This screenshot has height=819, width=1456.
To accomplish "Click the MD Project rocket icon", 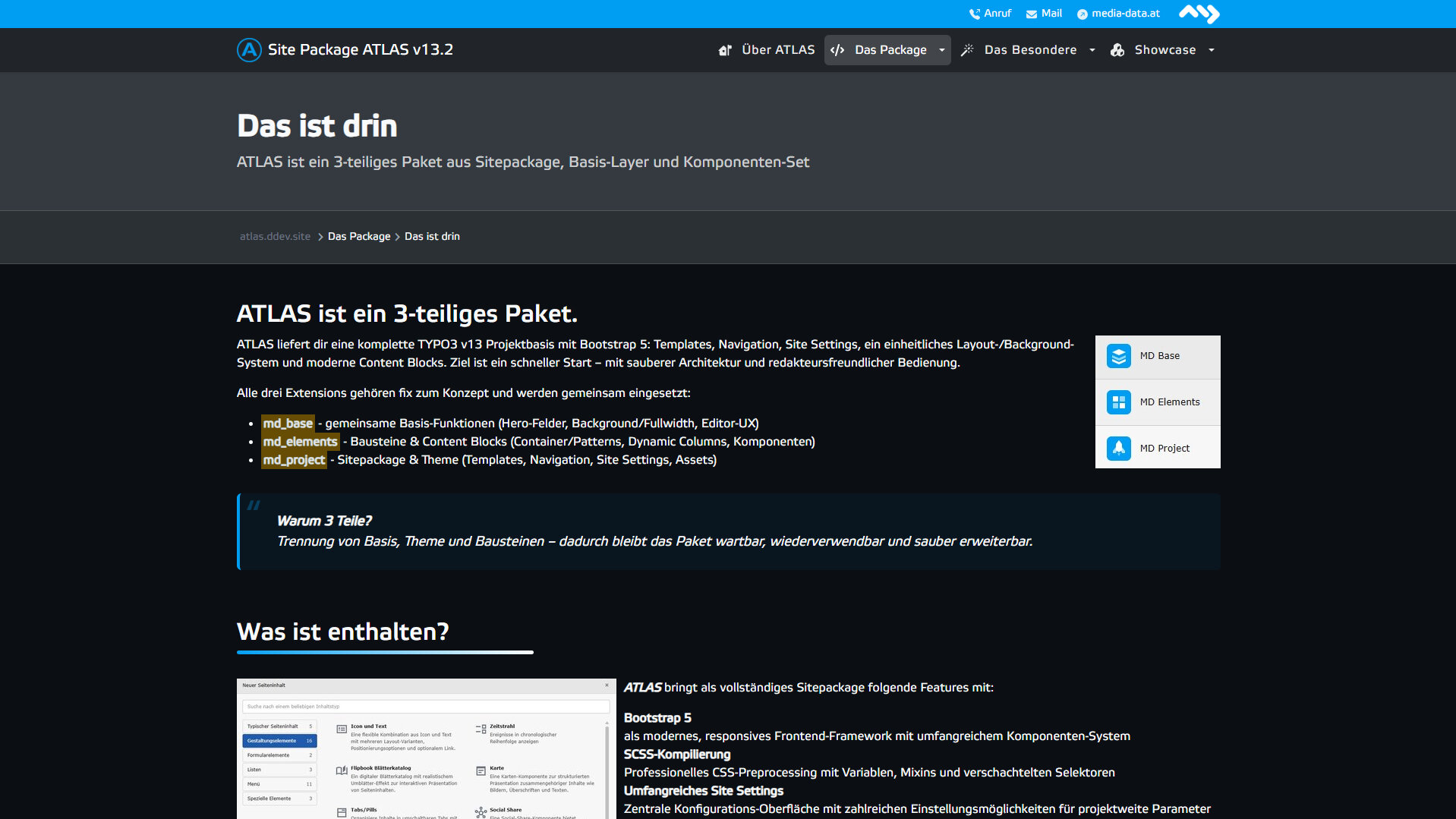I will pos(1118,449).
